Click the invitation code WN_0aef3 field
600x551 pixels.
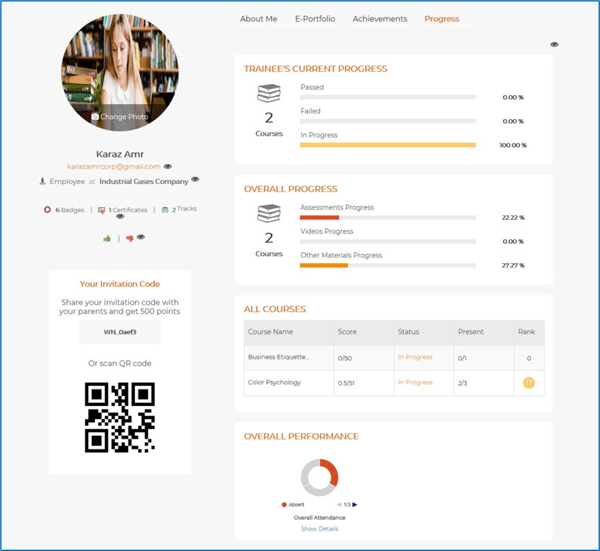[120, 332]
